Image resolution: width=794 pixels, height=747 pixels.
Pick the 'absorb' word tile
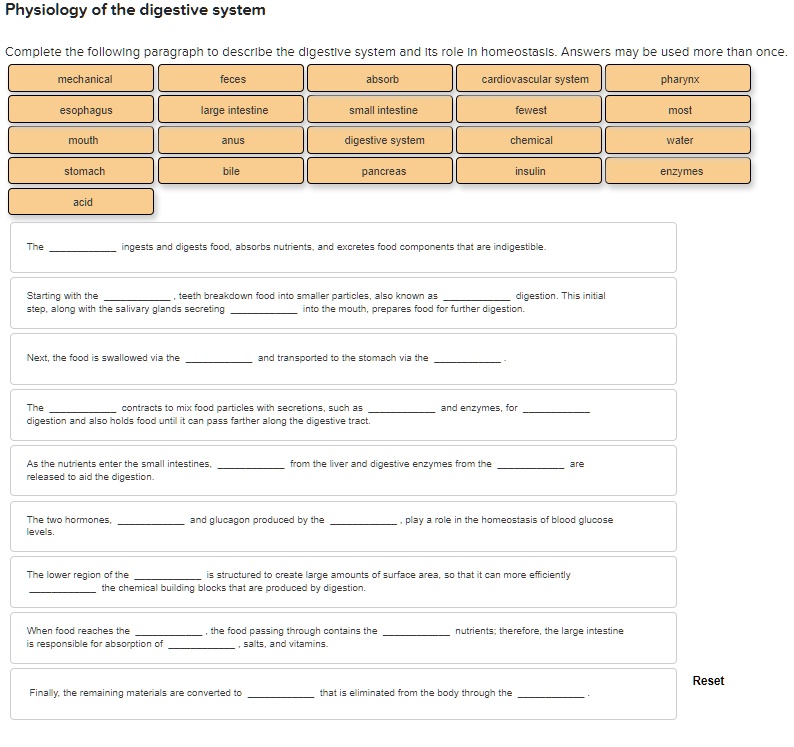[x=381, y=79]
